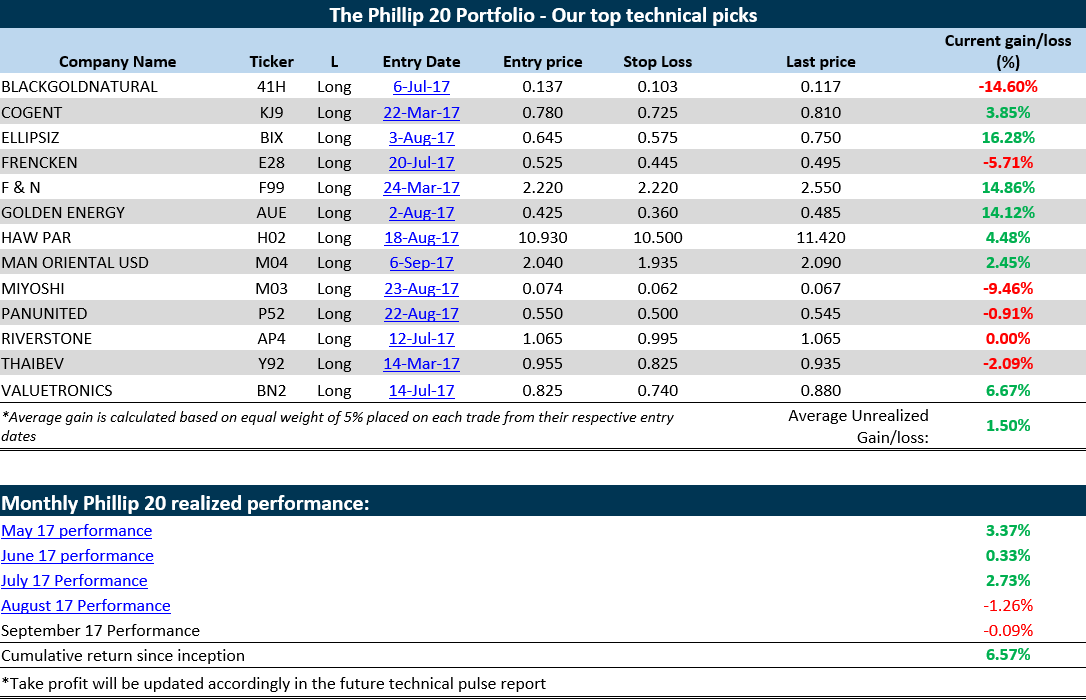Screen dimensions: 1086x700
Task: Open the June 17 performance link
Action: (78, 556)
